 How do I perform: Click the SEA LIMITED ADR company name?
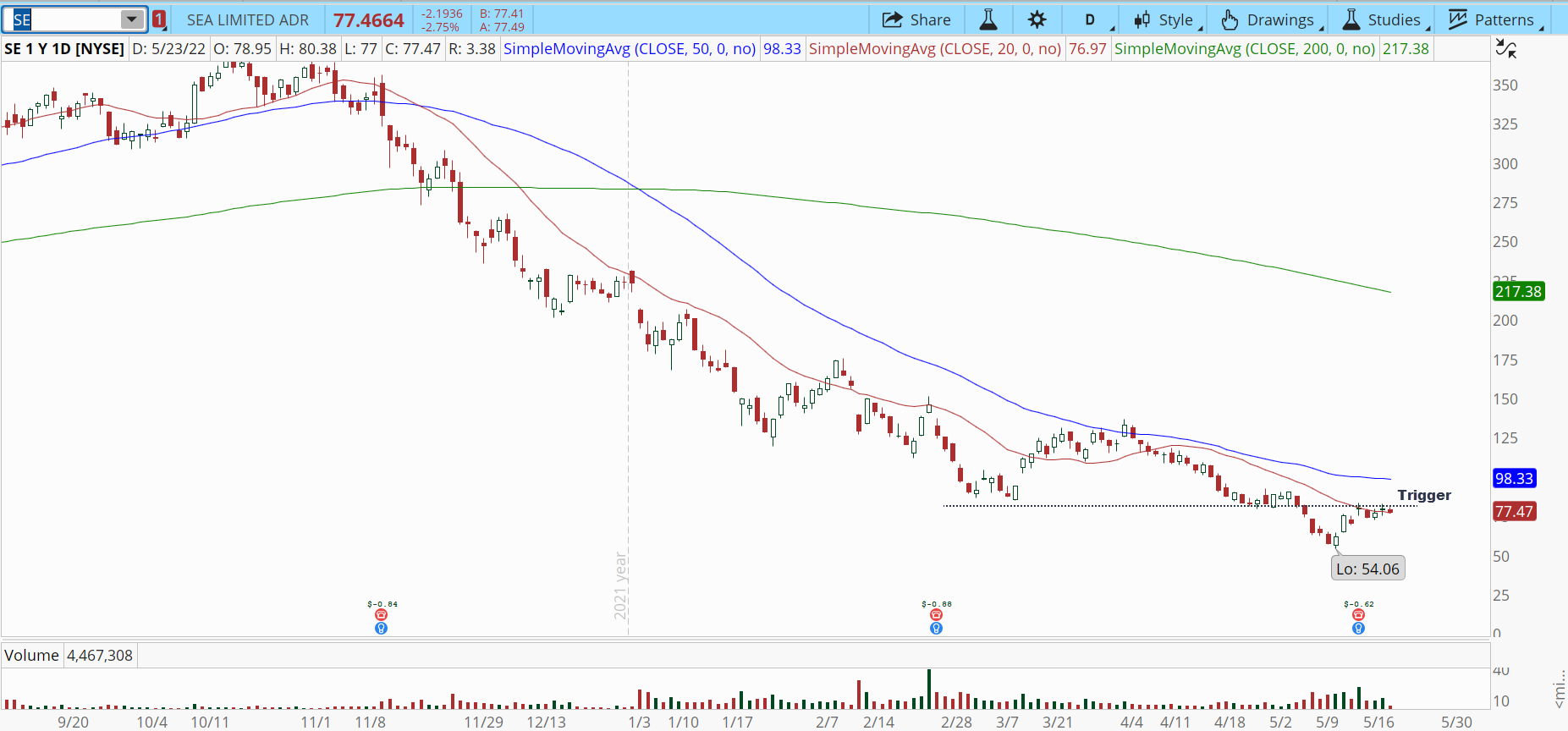pos(248,20)
